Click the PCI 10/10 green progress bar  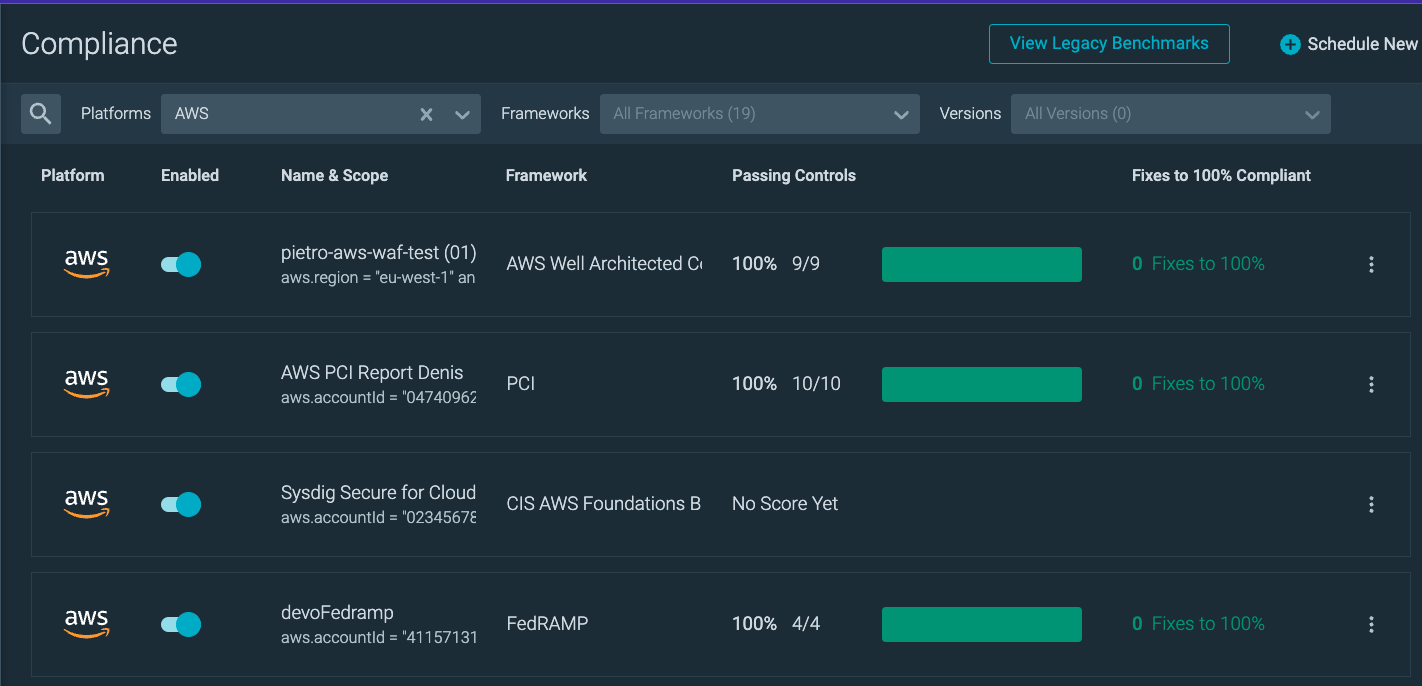pos(982,384)
